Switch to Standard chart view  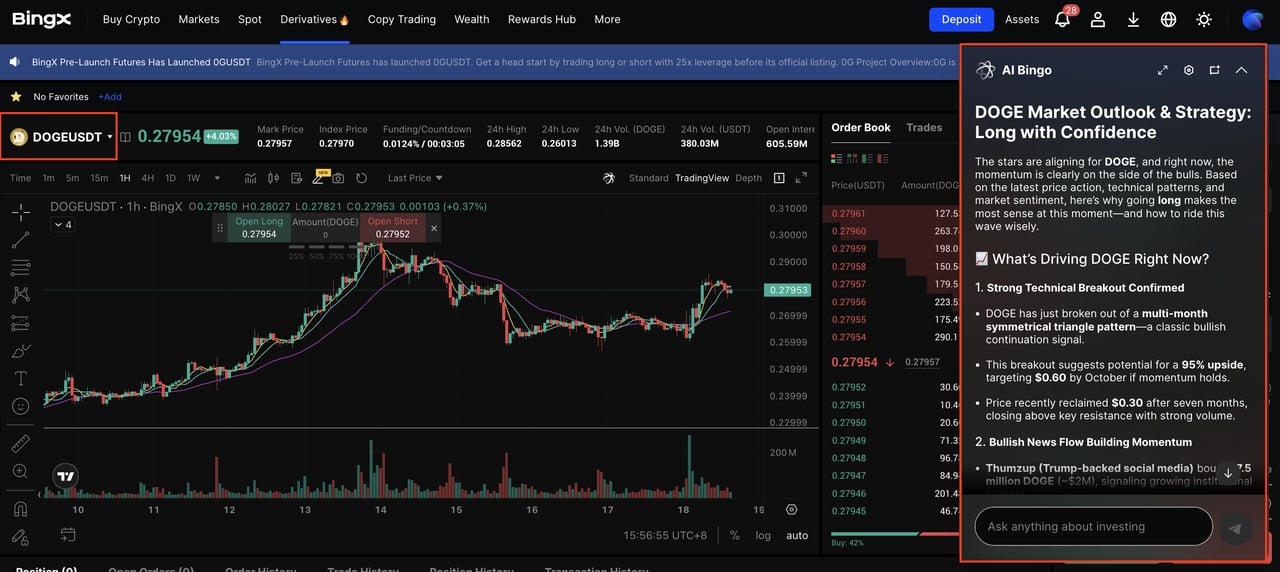pos(648,178)
